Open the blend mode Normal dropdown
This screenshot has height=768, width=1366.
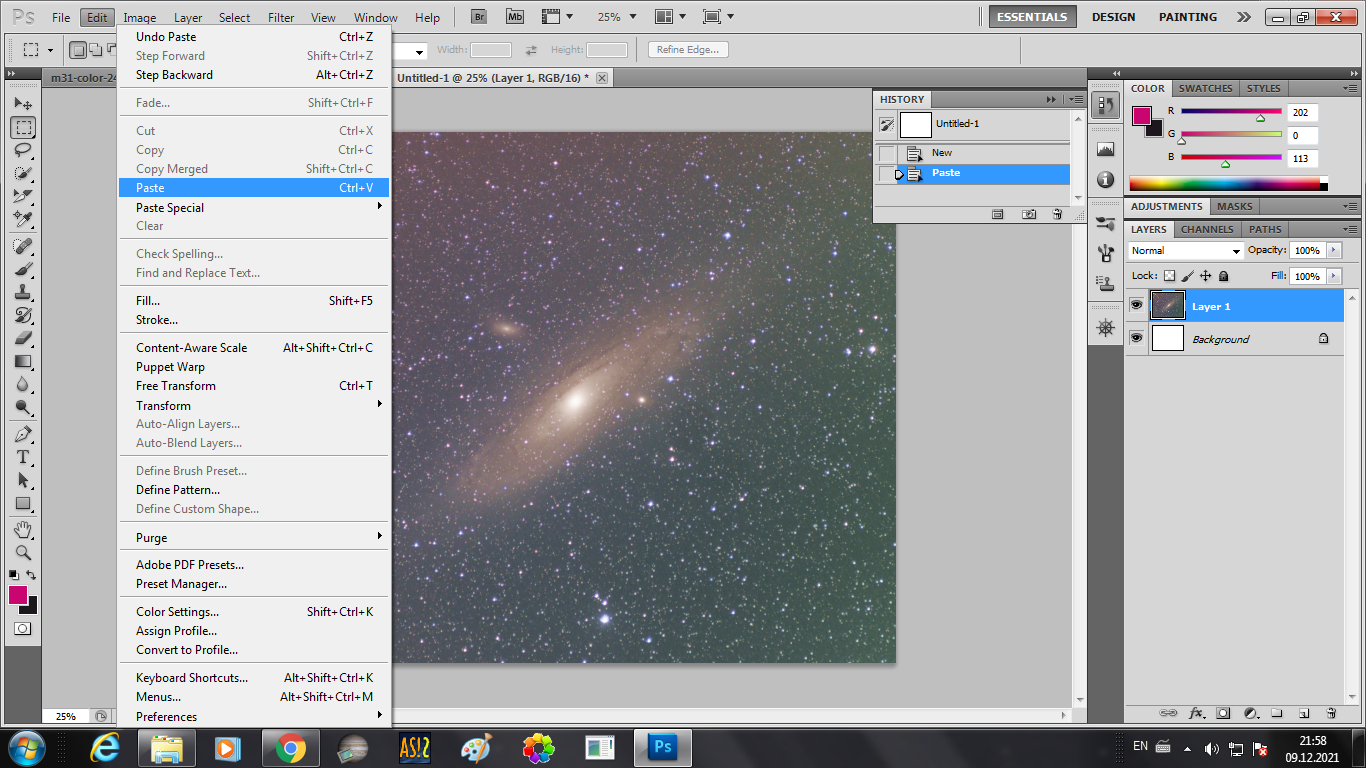(1186, 251)
